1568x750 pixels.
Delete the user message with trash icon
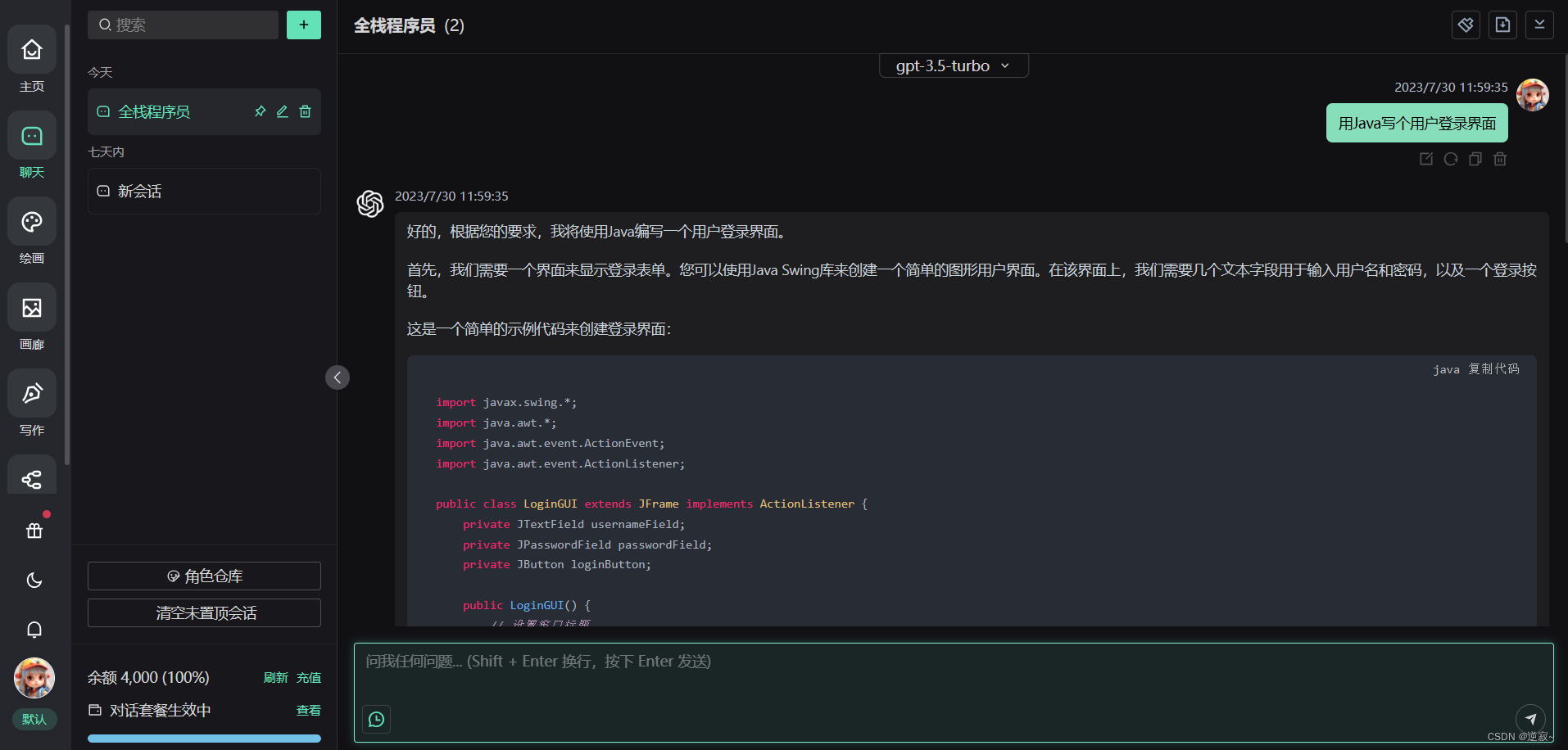[1500, 159]
